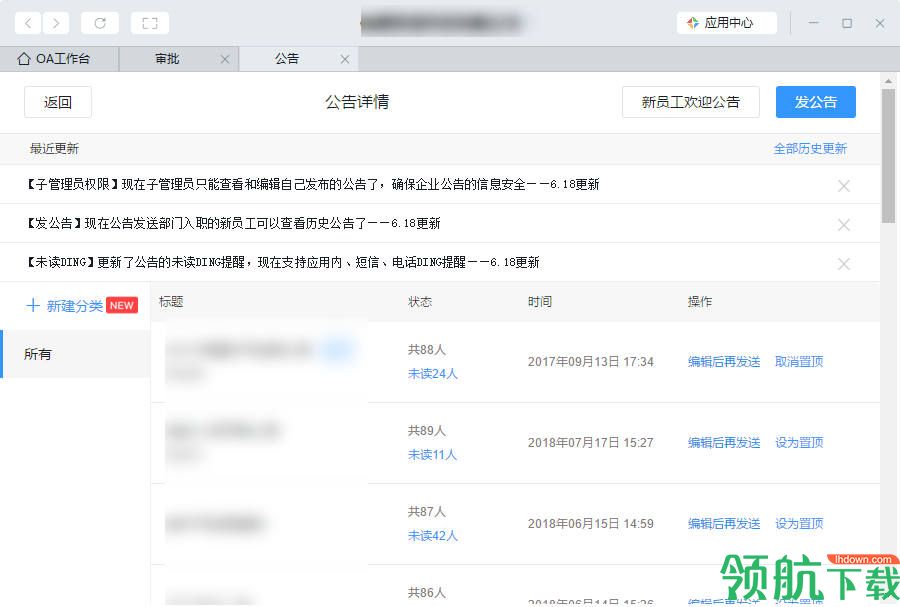Viewport: 900px width, 607px height.
Task: Click the 时间 column header
Action: (540, 302)
